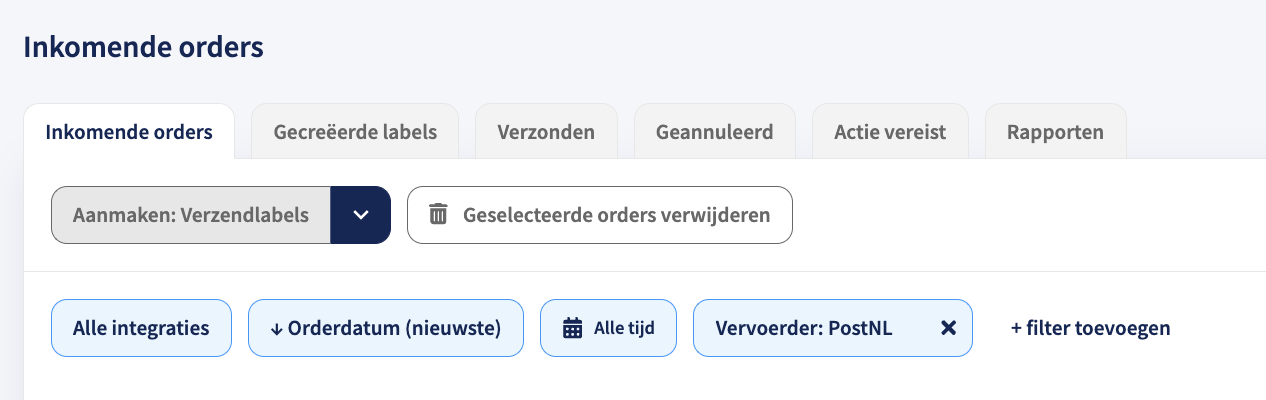The width and height of the screenshot is (1266, 400).
Task: Go to the Geannuleerd tab
Action: click(x=714, y=132)
